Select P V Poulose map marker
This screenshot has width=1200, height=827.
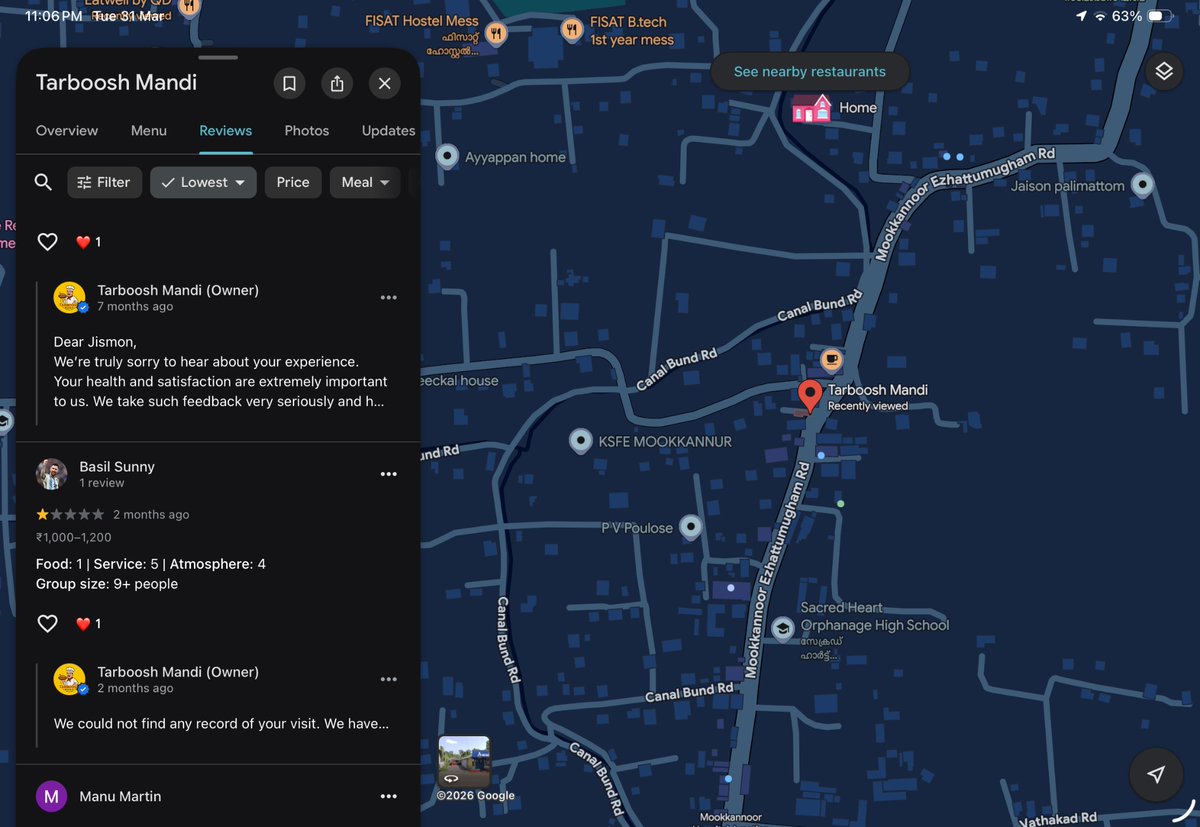(690, 527)
